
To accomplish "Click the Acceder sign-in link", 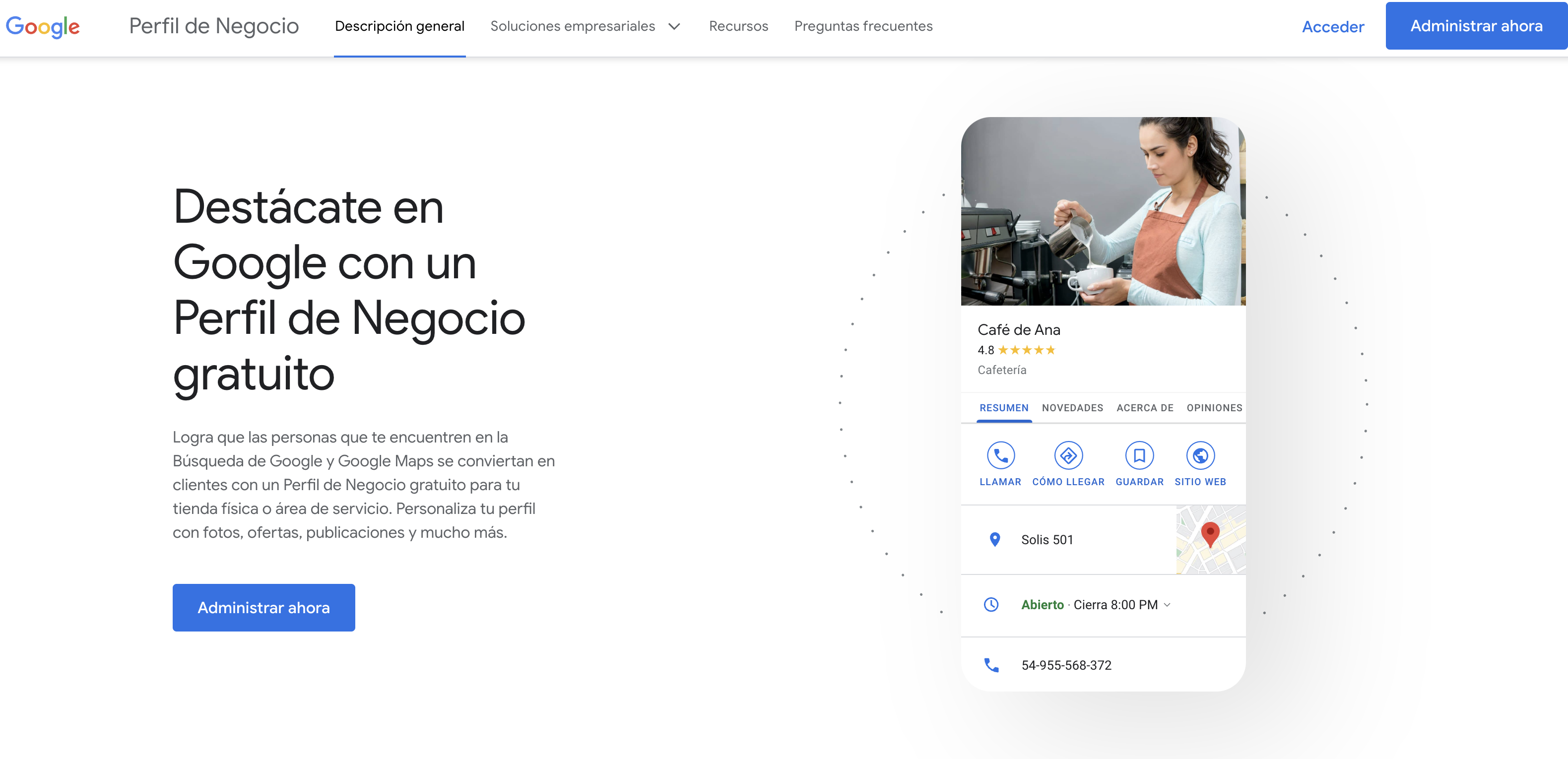I will pos(1332,27).
